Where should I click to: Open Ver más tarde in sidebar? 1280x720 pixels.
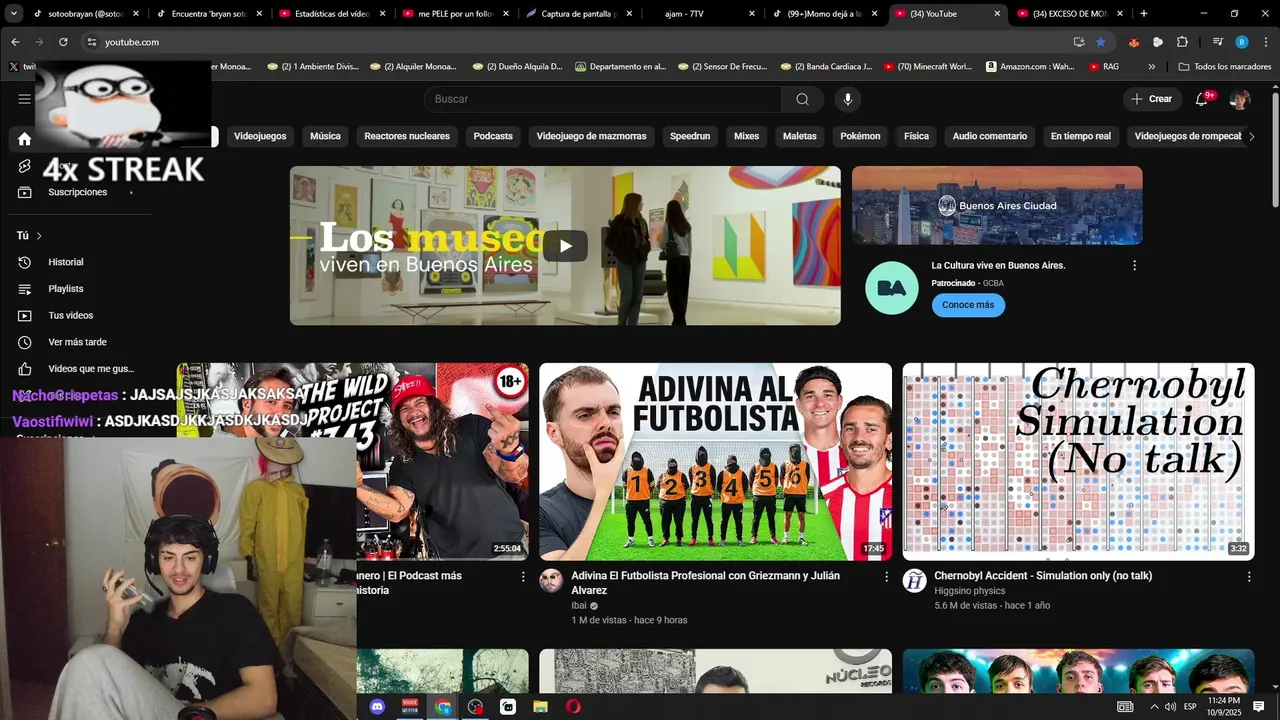77,342
